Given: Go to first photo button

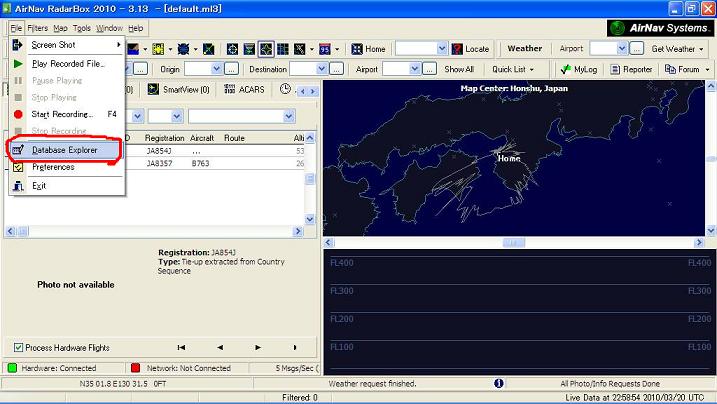Looking at the screenshot, I should coord(182,348).
